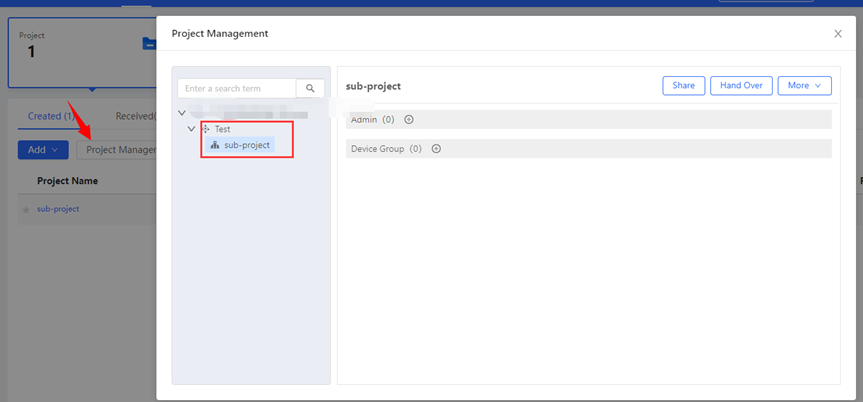Collapse the Test tree node

[x=192, y=129]
